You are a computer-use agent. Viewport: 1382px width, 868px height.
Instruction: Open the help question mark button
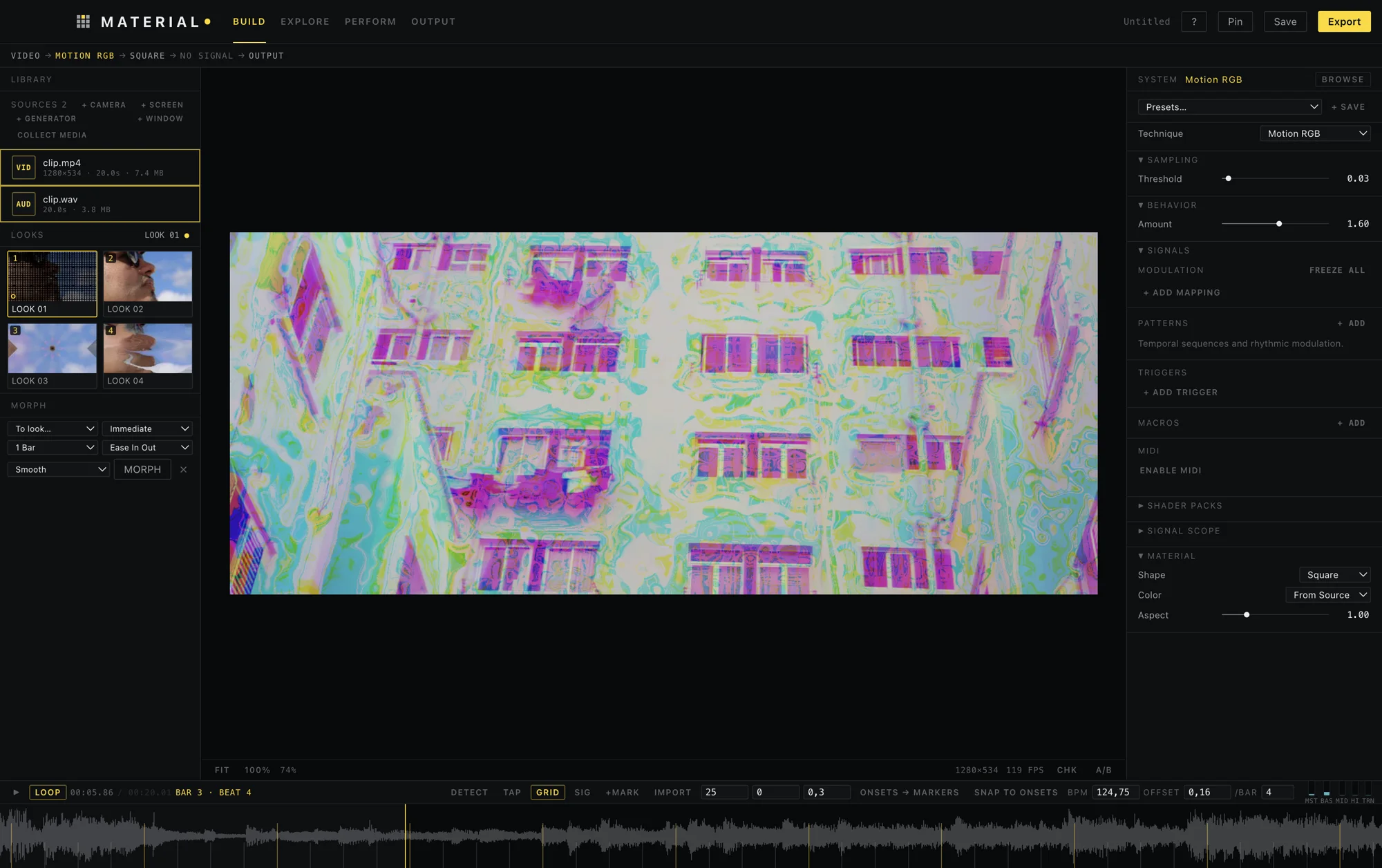pyautogui.click(x=1193, y=21)
